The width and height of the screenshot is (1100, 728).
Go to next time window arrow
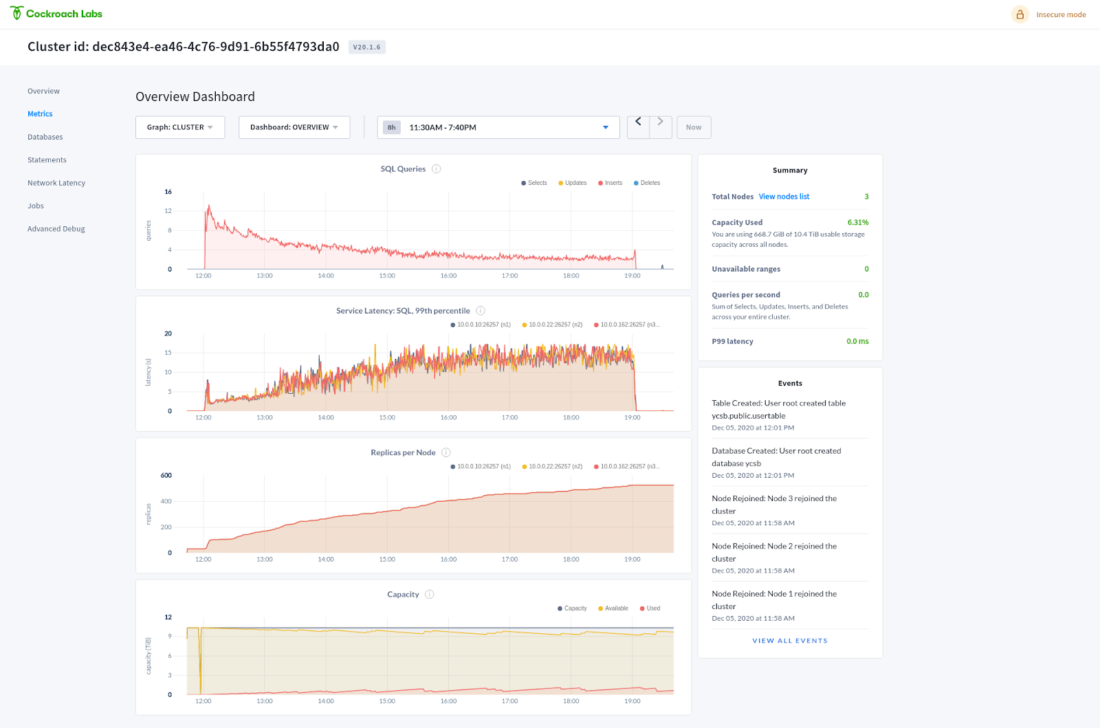click(x=661, y=127)
